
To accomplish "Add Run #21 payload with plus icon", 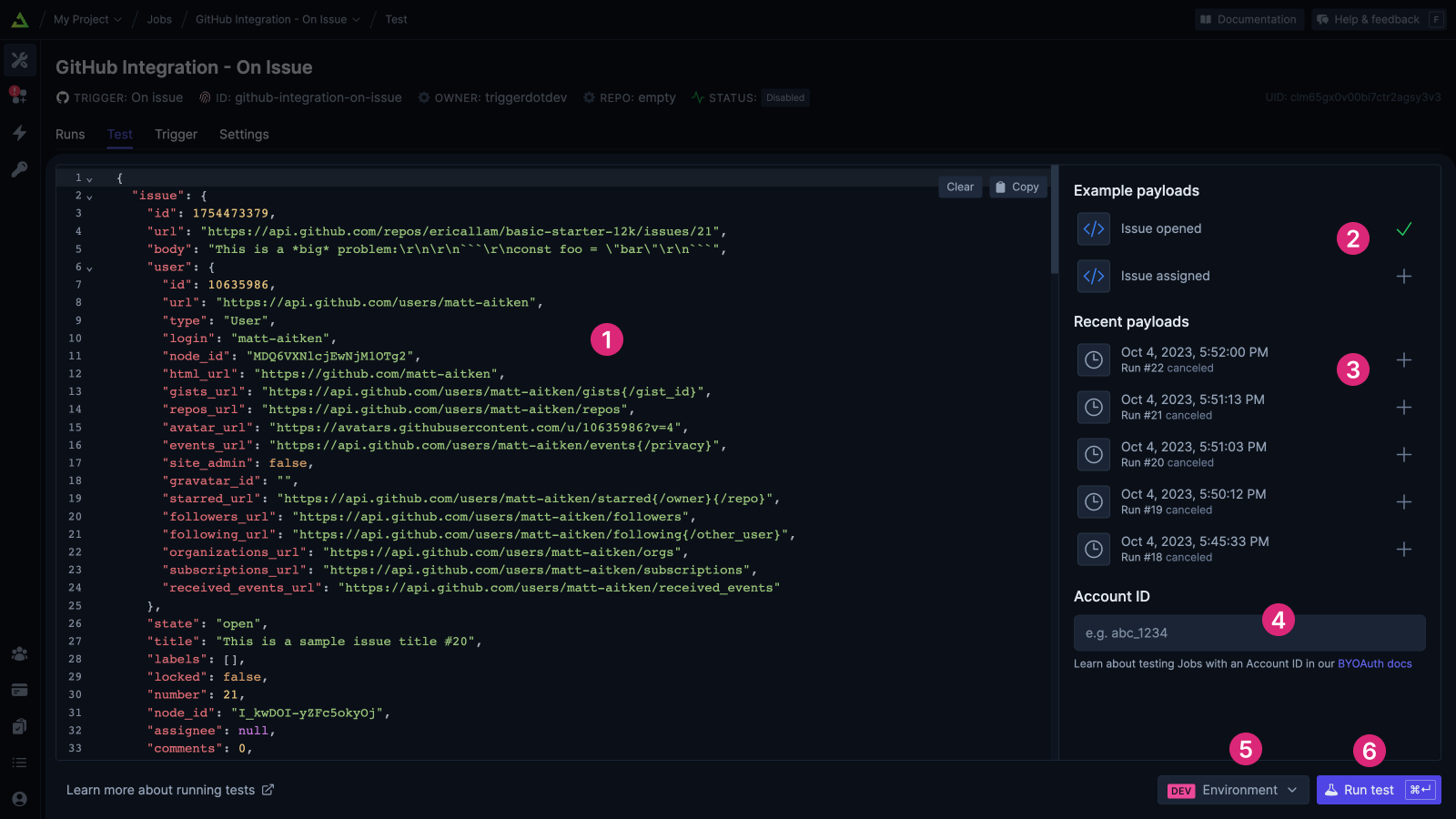I will click(x=1404, y=407).
